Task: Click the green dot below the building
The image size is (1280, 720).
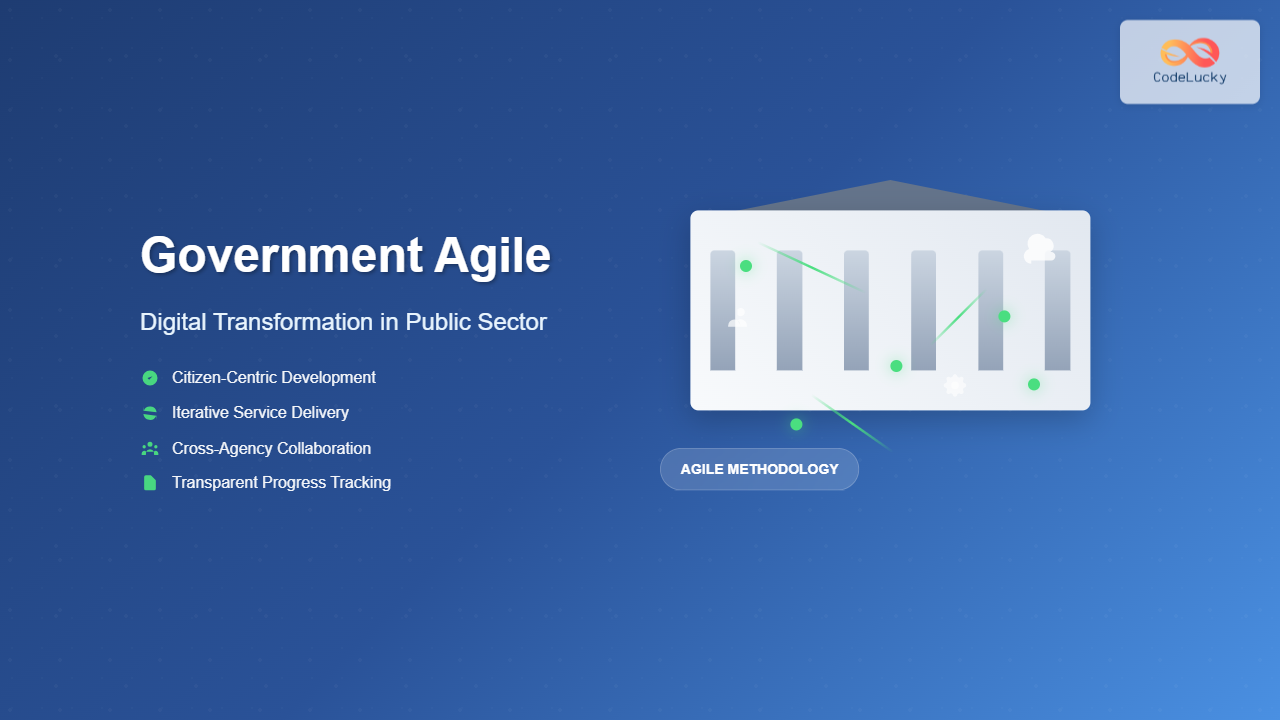Action: click(x=796, y=424)
